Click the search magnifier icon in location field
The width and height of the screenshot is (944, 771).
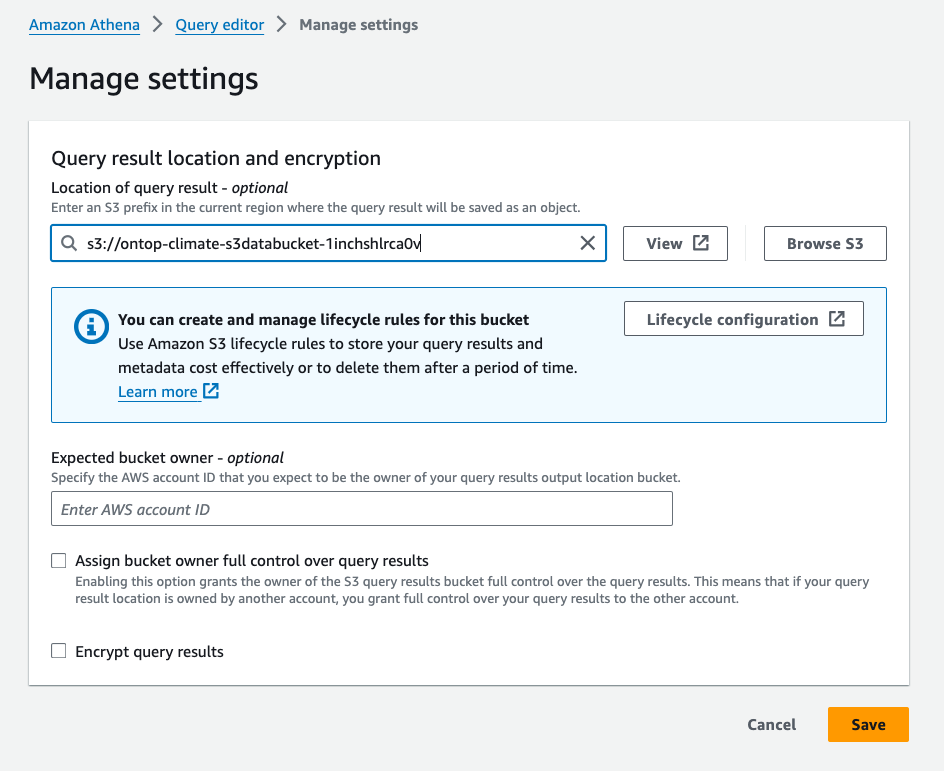point(69,244)
